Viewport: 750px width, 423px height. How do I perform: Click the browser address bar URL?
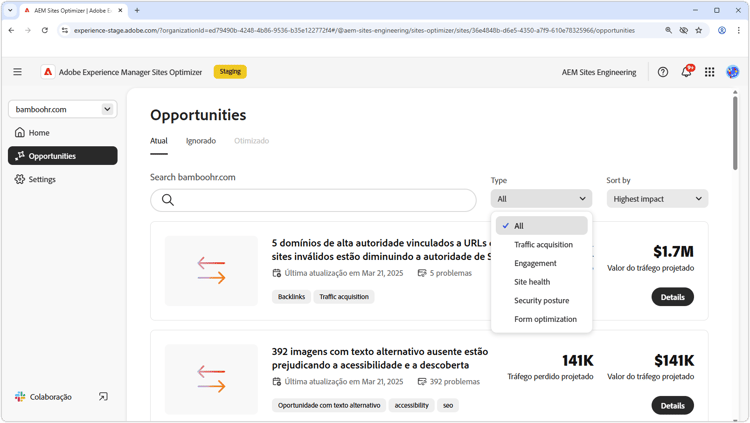click(354, 30)
